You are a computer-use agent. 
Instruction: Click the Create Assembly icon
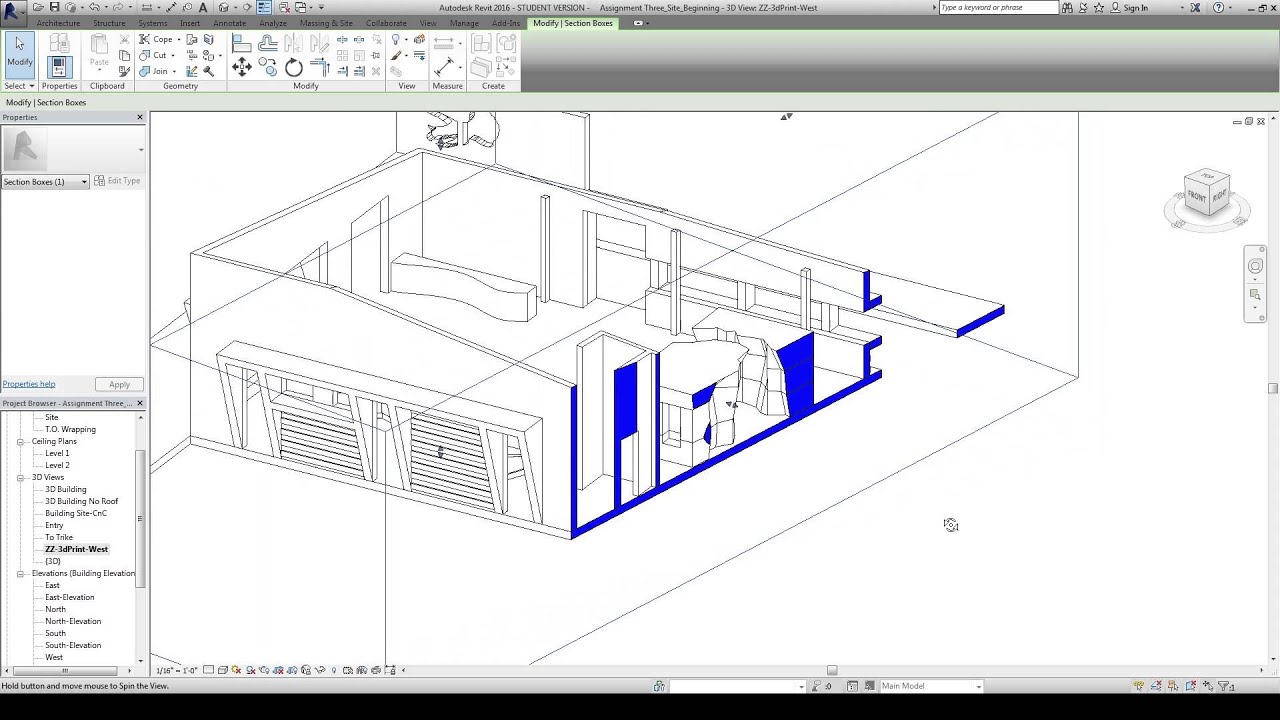click(x=482, y=43)
